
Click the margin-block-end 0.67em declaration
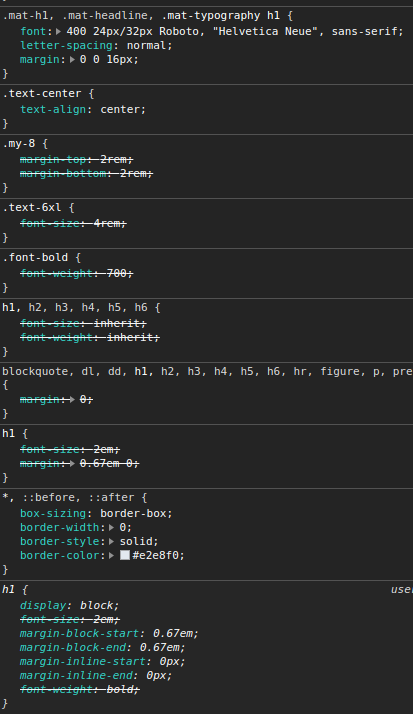pyautogui.click(x=103, y=648)
